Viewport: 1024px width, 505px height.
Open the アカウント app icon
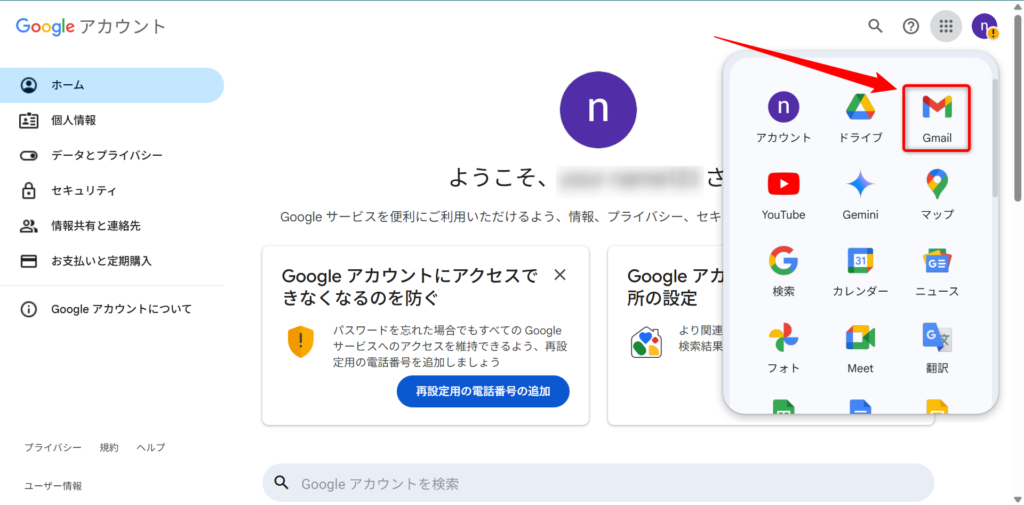pos(783,118)
